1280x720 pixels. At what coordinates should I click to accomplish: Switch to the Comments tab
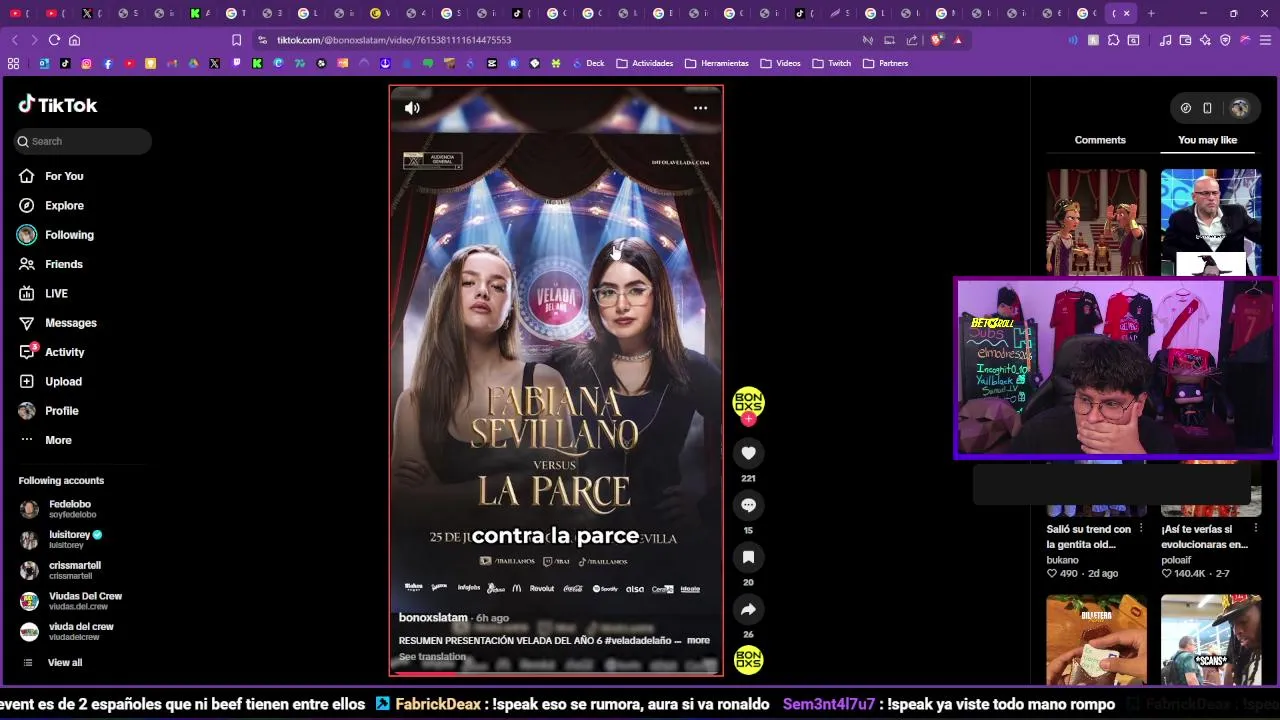click(x=1100, y=140)
